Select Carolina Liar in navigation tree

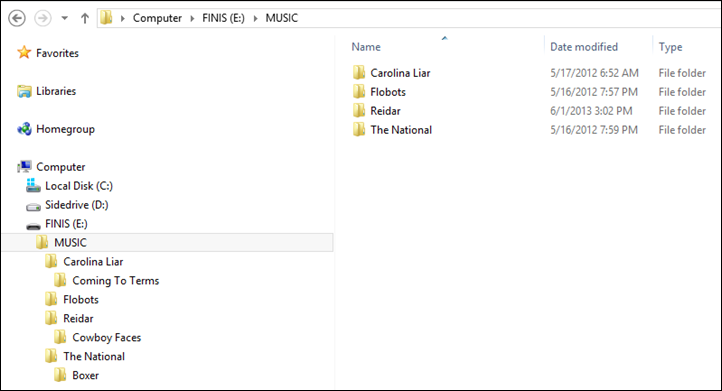(x=93, y=262)
